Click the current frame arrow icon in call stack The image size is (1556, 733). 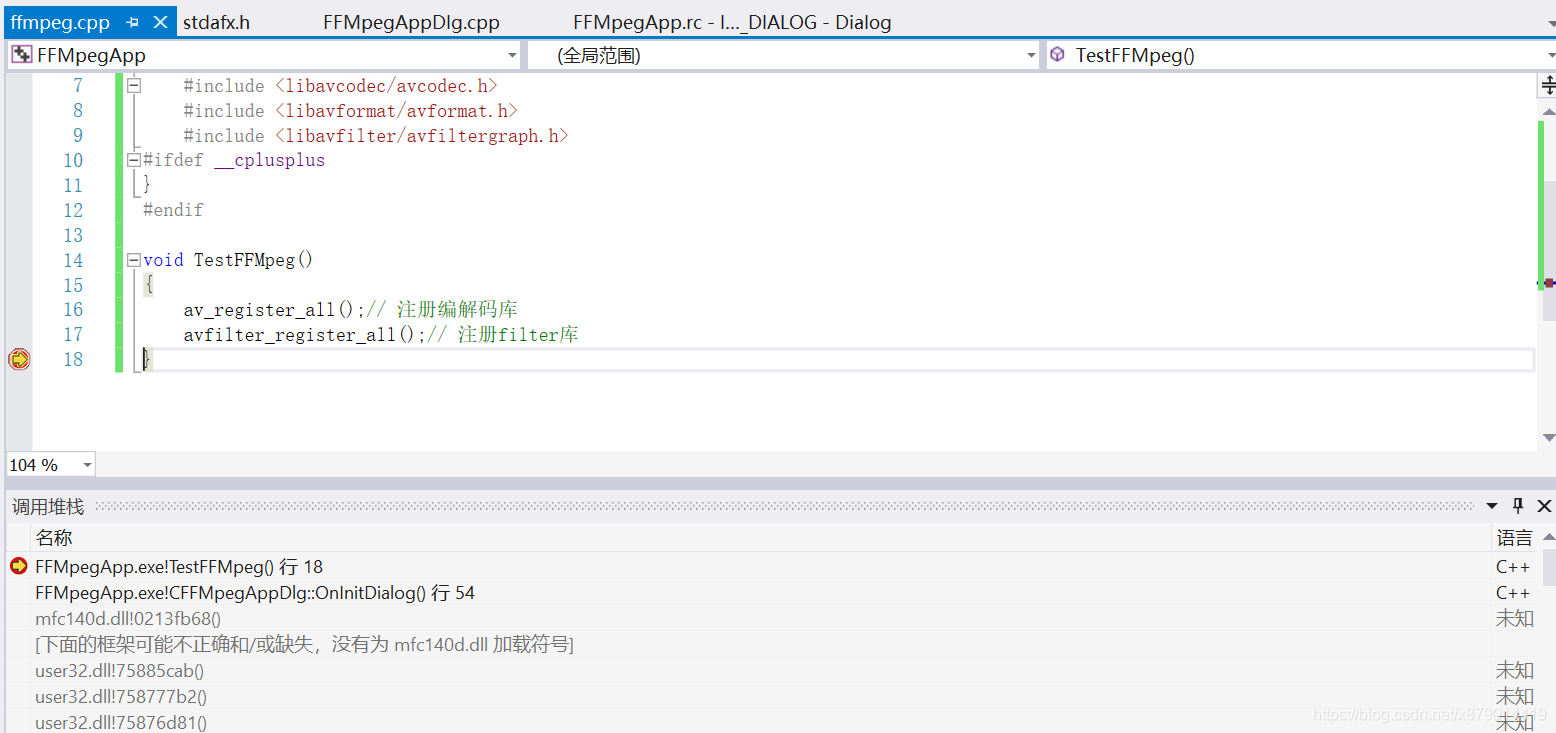coord(18,566)
